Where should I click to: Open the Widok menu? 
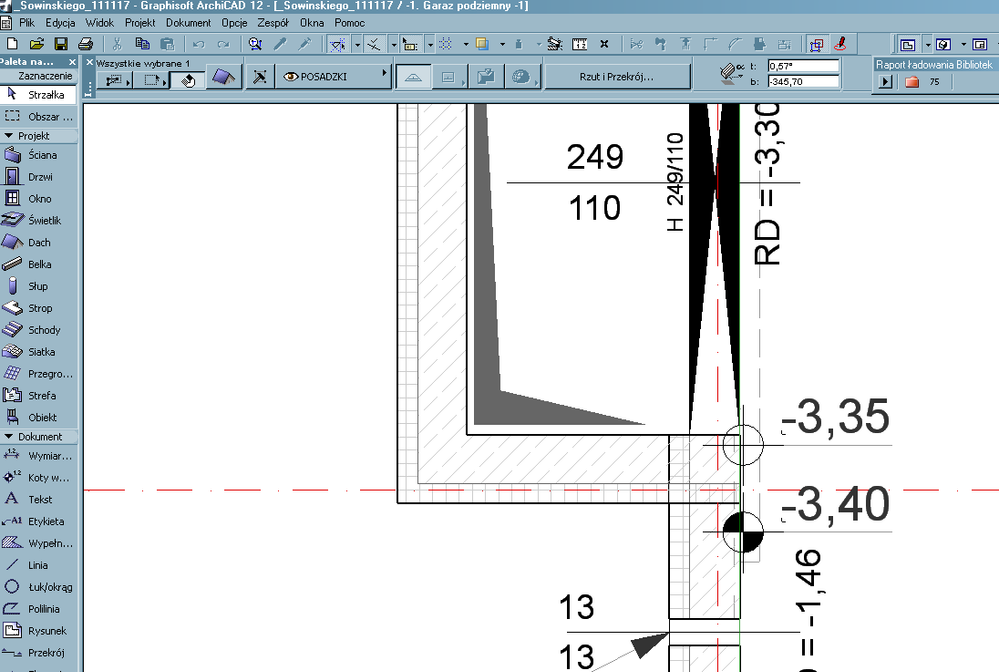[99, 22]
